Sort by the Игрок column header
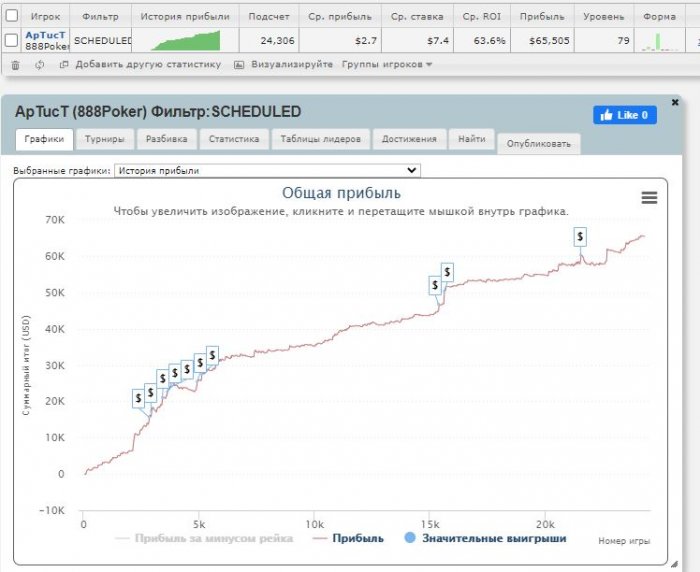 point(45,17)
